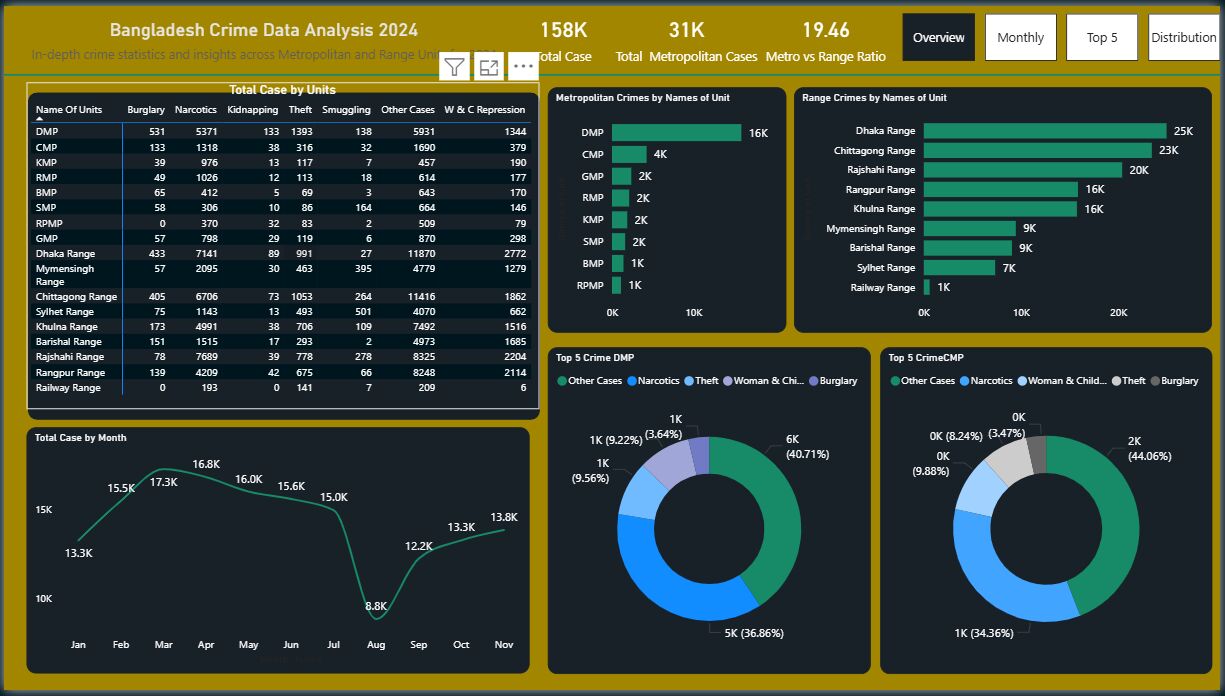Select the Dhaka Range bar
The width and height of the screenshot is (1225, 696).
click(x=1045, y=131)
